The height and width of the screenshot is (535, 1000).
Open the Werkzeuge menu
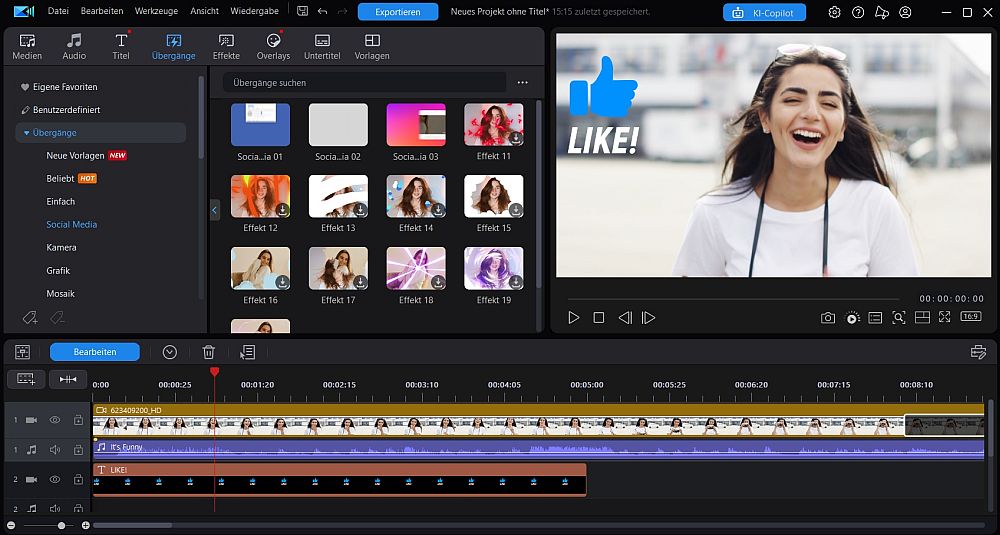click(157, 11)
